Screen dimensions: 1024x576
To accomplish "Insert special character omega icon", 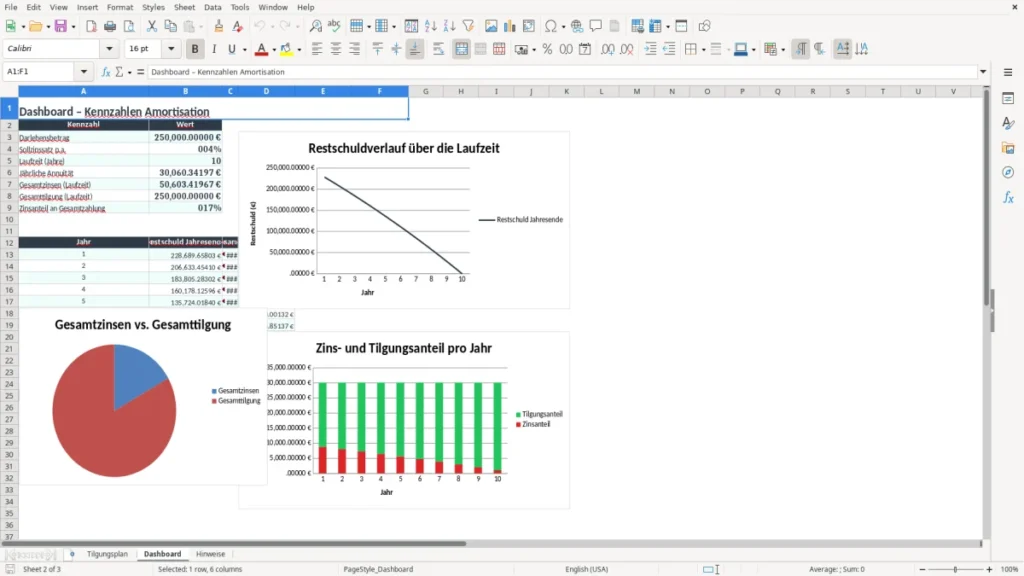I will pos(551,26).
